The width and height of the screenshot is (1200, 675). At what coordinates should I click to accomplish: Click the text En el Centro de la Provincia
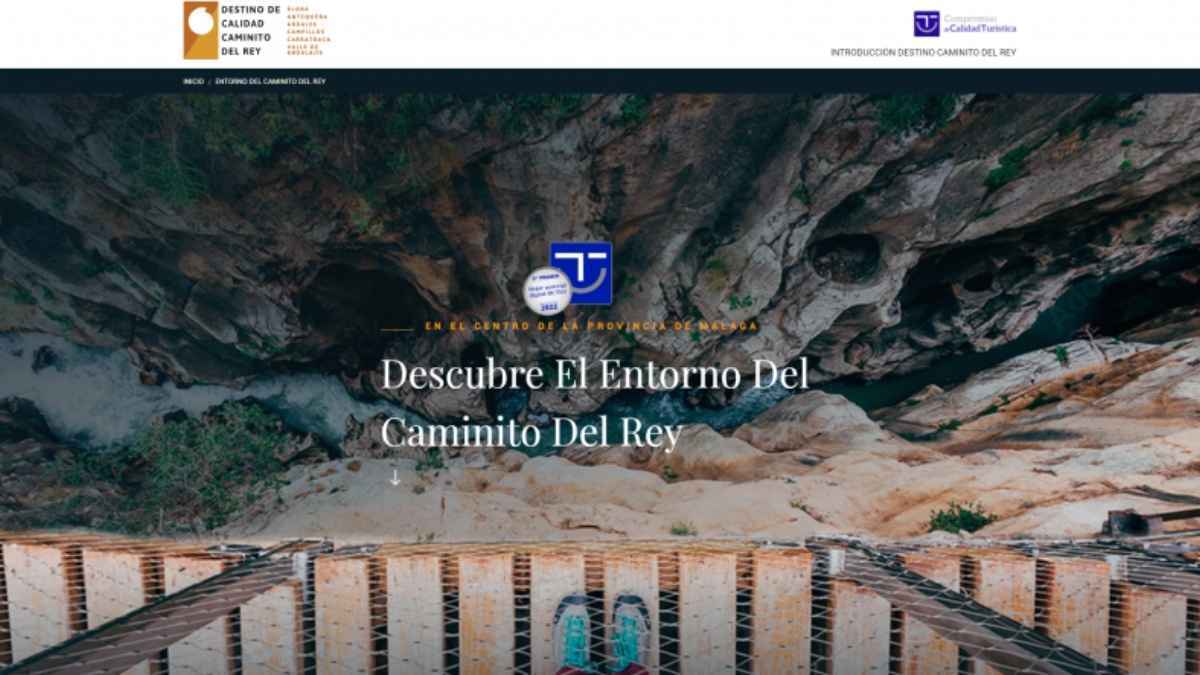pyautogui.click(x=592, y=324)
